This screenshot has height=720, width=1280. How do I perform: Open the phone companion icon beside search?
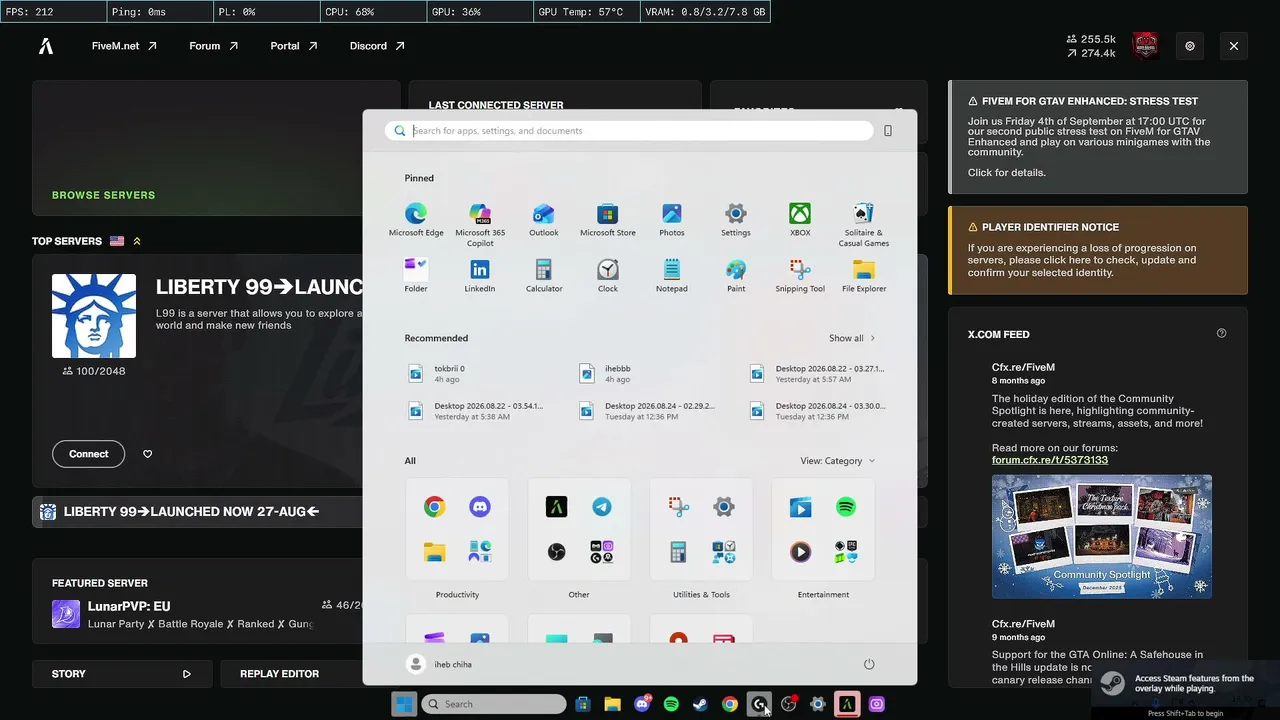tap(888, 131)
